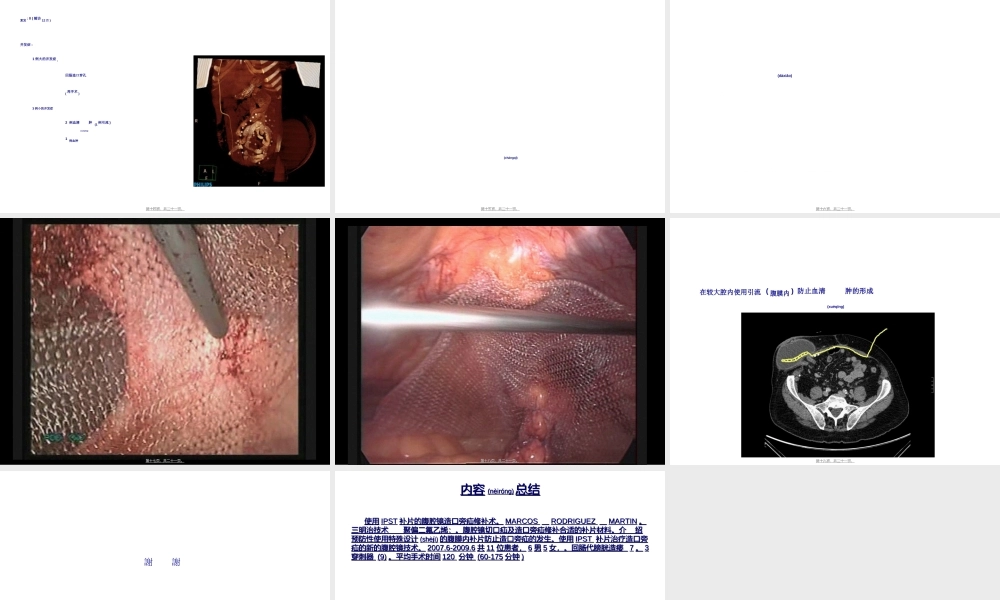Click the small centered text in top-middle slide
The width and height of the screenshot is (1000, 600).
510,157
